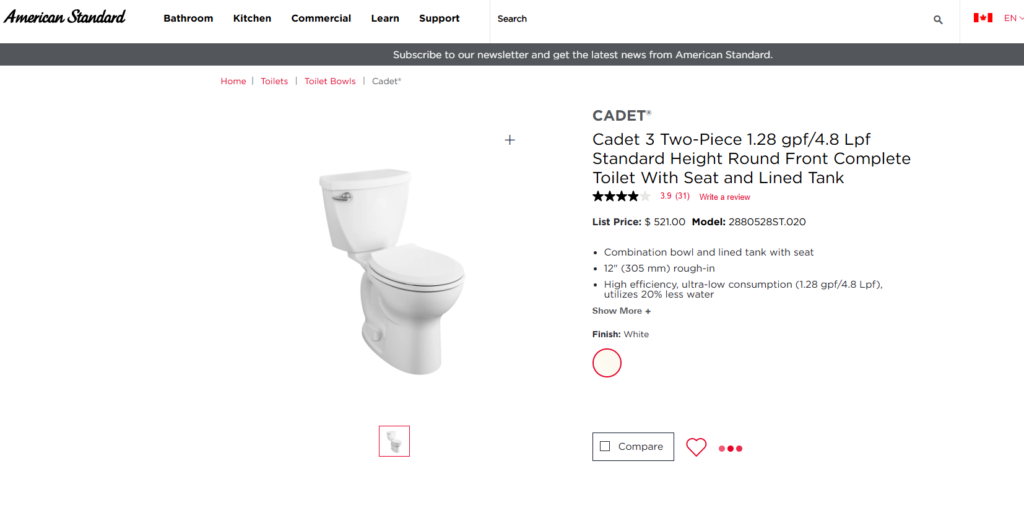Tick the Compare checkbox
The height and width of the screenshot is (521, 1024).
pyautogui.click(x=605, y=447)
